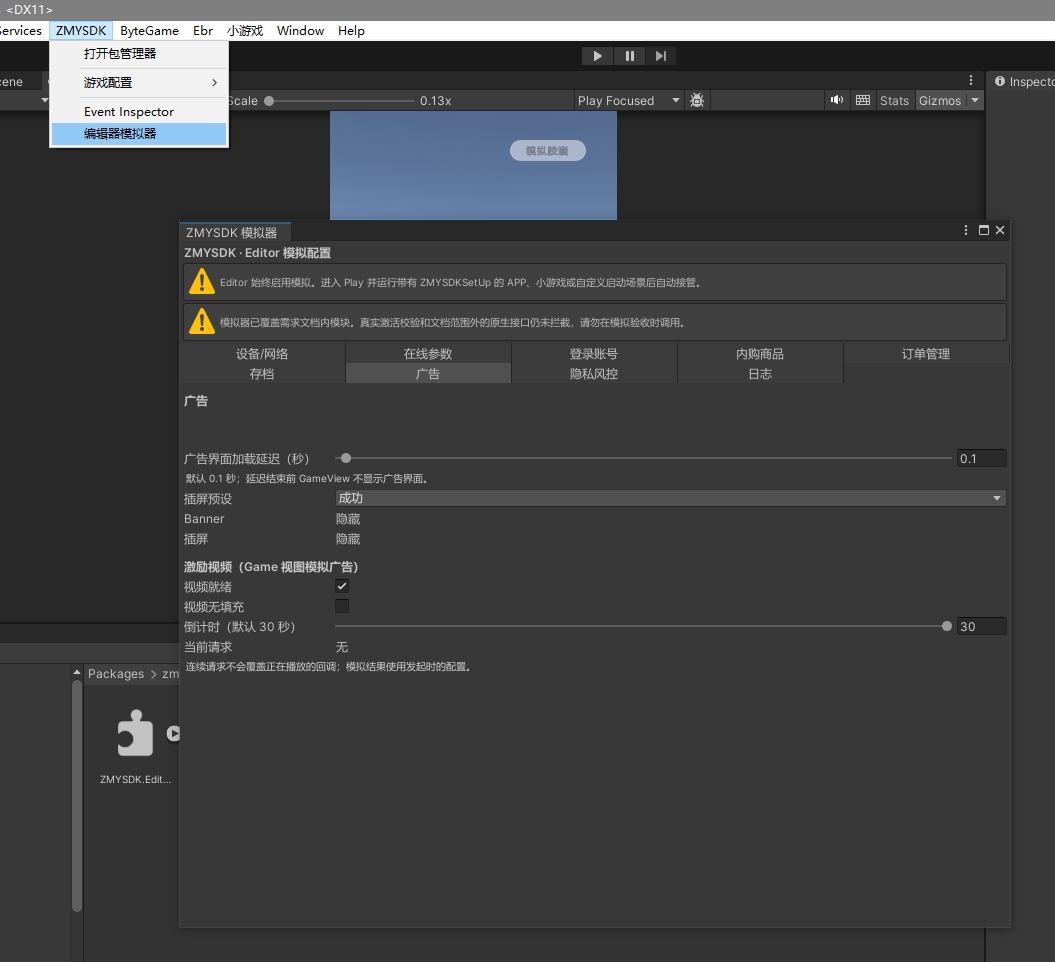Switch to the 广告 tab

click(x=428, y=374)
